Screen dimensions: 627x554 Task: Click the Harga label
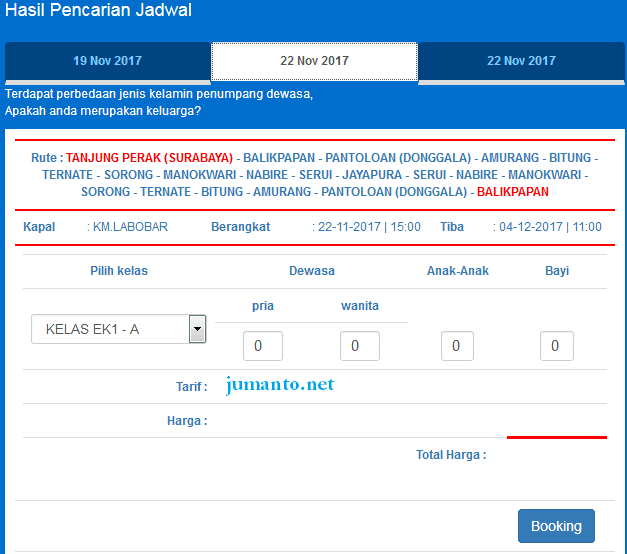point(187,421)
